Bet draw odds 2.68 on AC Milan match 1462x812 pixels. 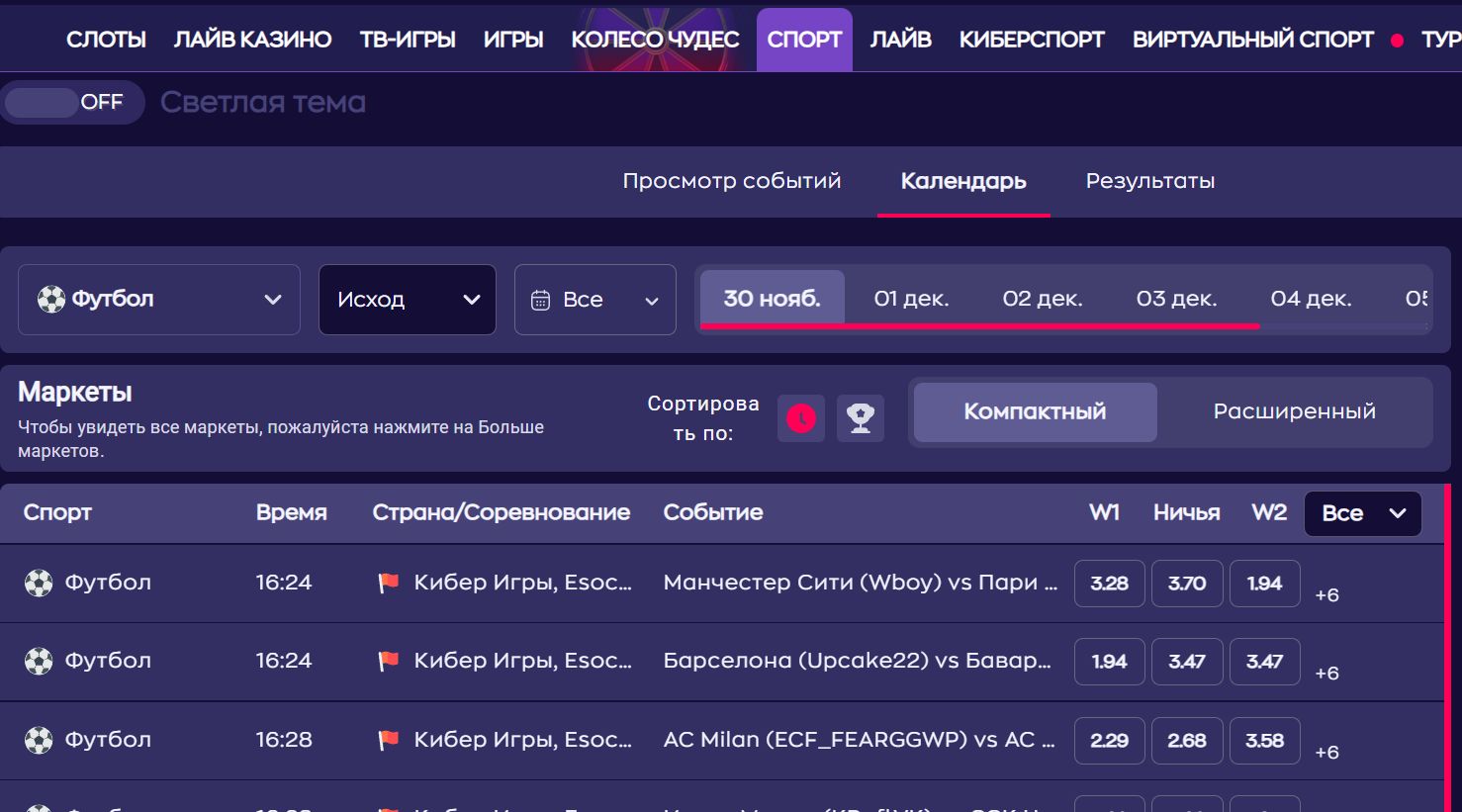1187,741
